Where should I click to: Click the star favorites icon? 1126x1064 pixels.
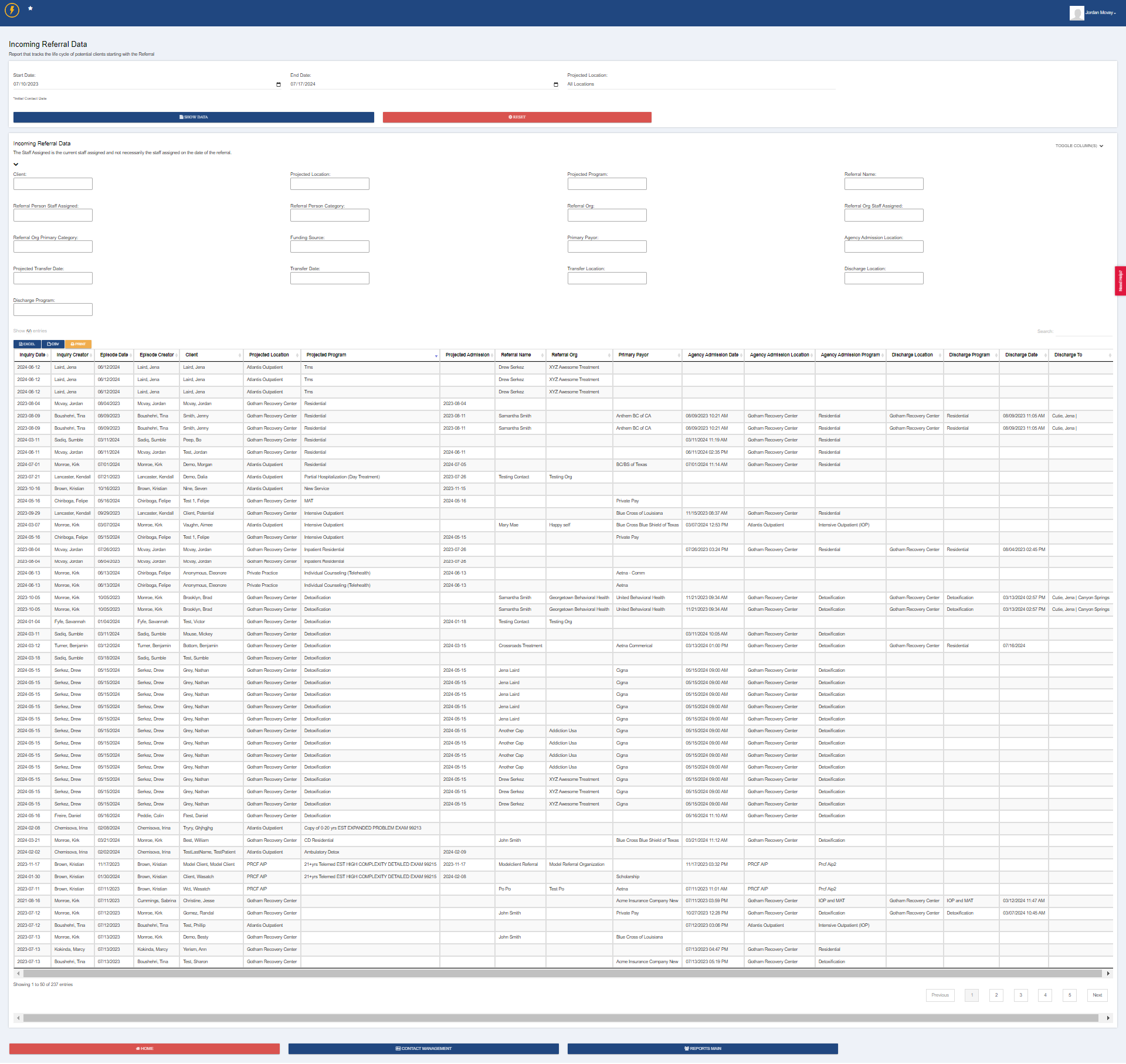tap(30, 8)
